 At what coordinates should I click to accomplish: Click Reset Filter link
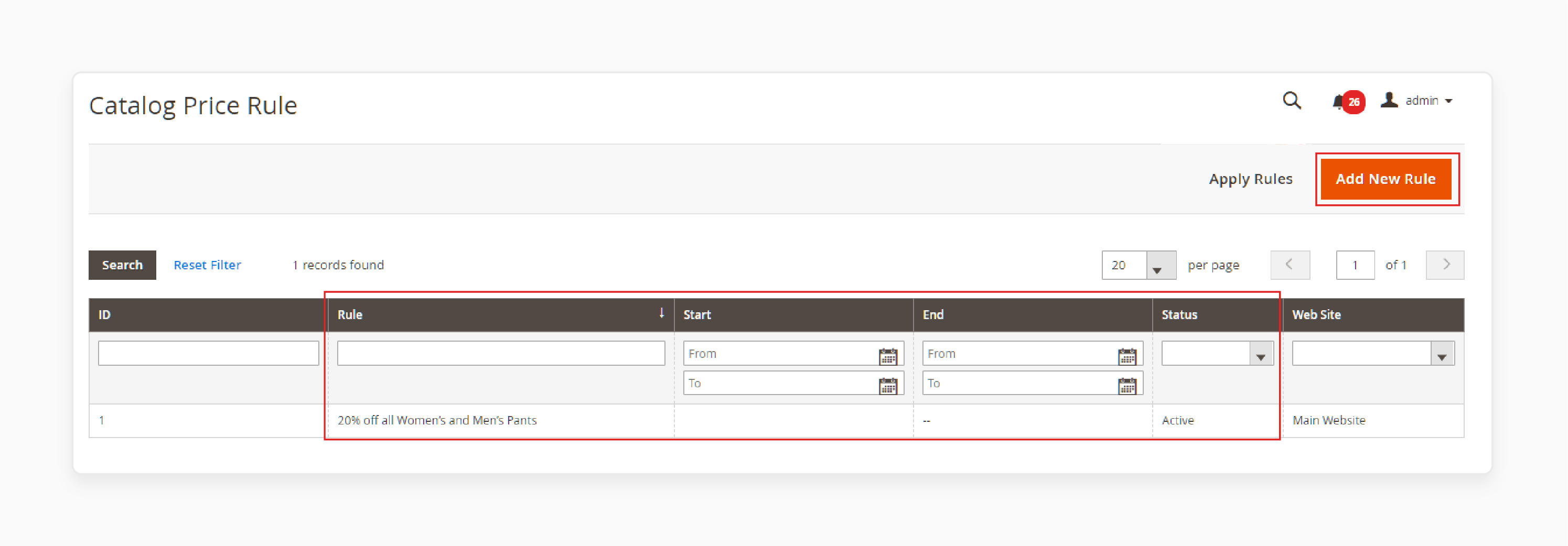207,265
